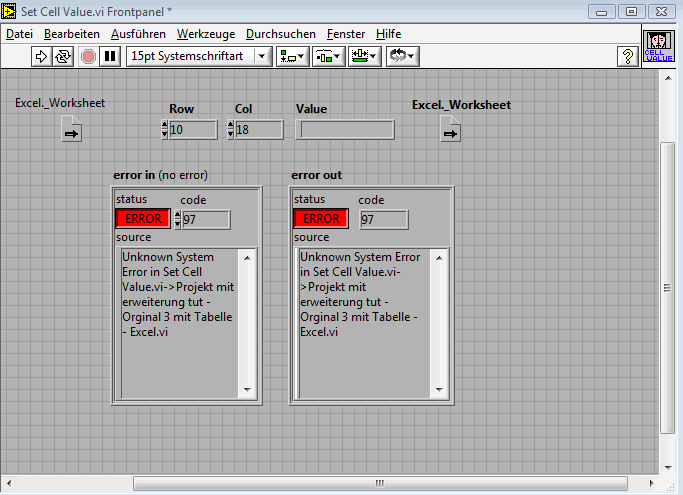Click the Value input field

(x=345, y=130)
